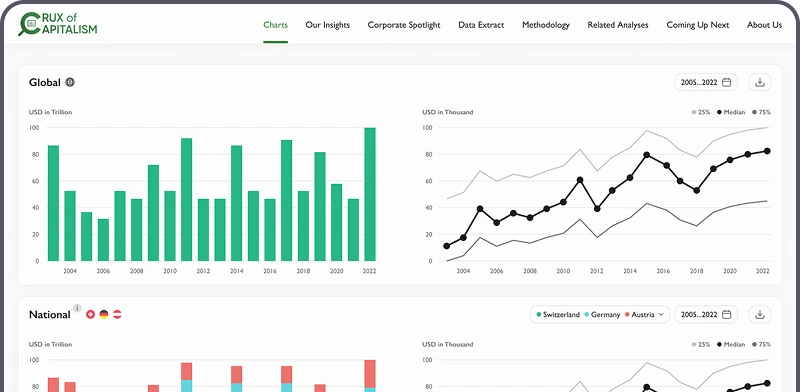Toggle 25% series in Global legend

[701, 112]
